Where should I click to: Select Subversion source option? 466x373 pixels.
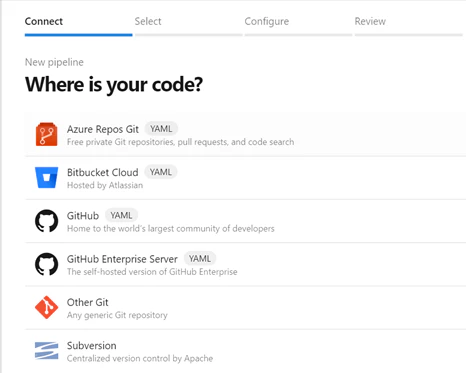point(245,351)
